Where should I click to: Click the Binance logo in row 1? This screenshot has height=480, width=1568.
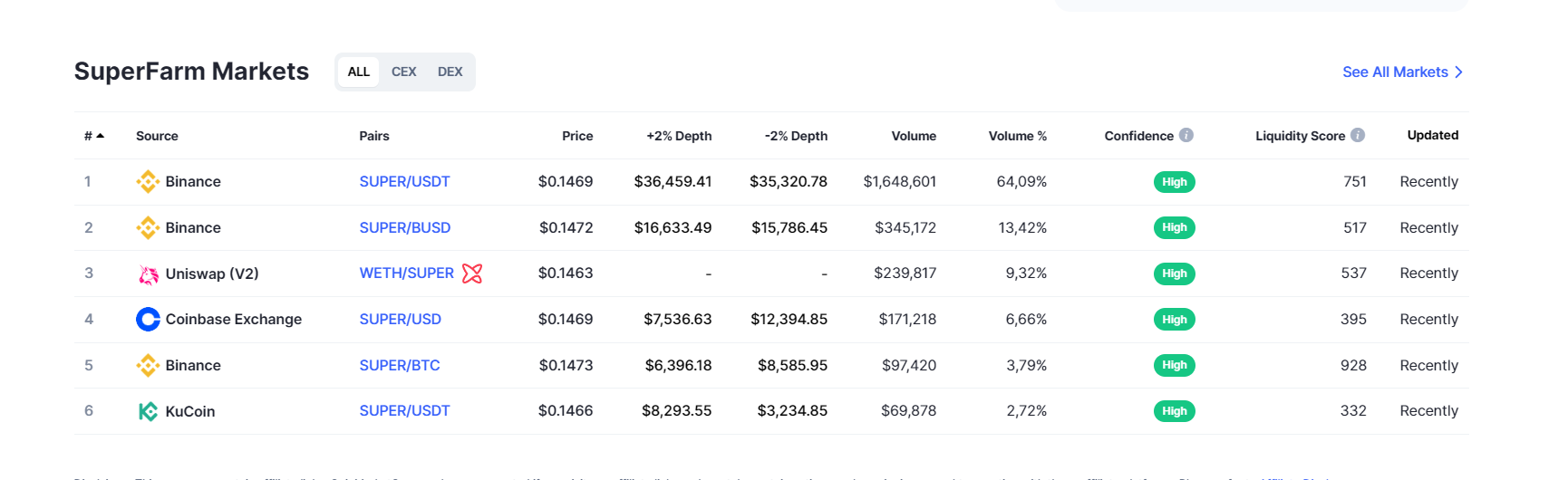[148, 182]
